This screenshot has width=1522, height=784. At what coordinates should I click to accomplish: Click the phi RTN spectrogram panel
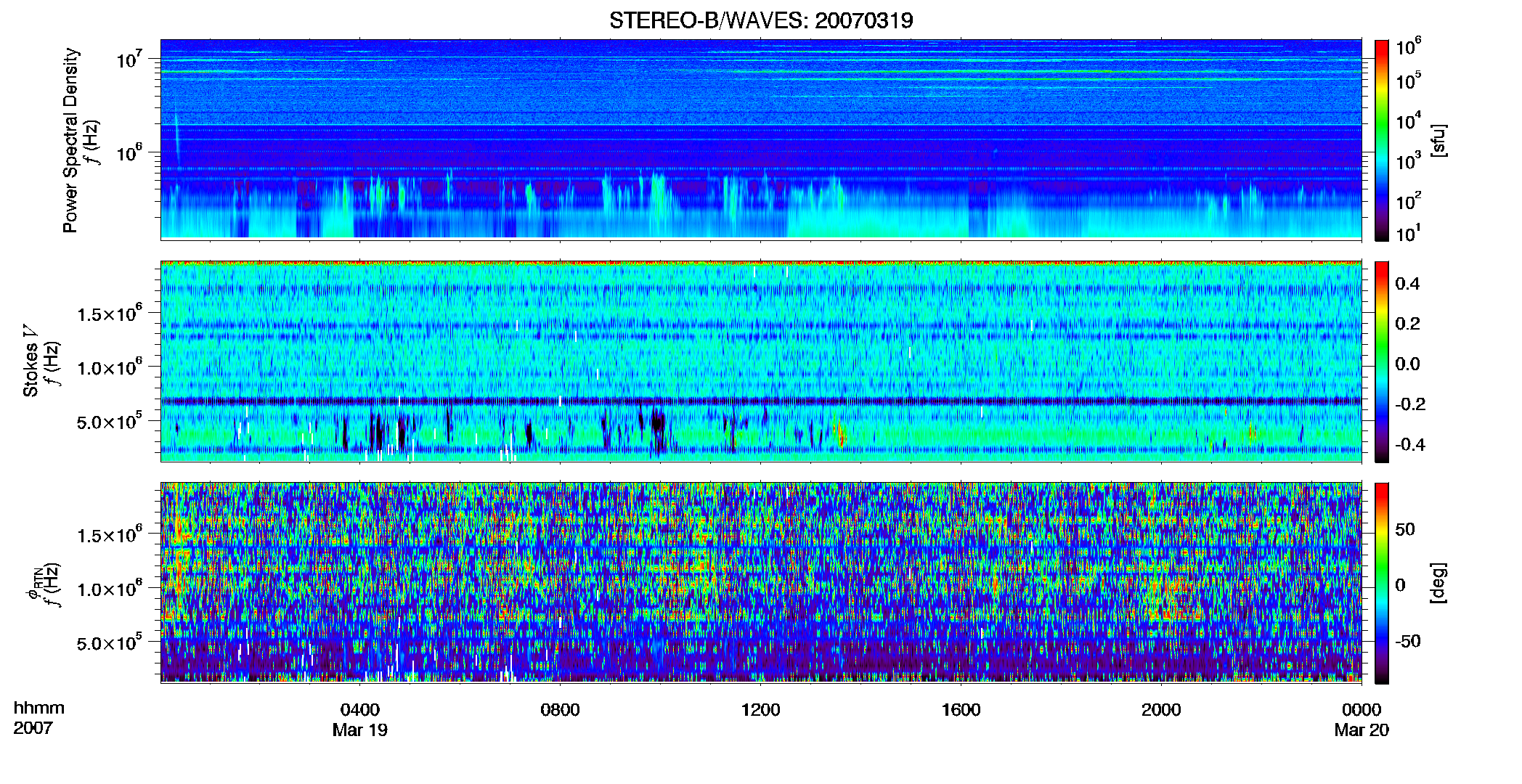(x=761, y=583)
